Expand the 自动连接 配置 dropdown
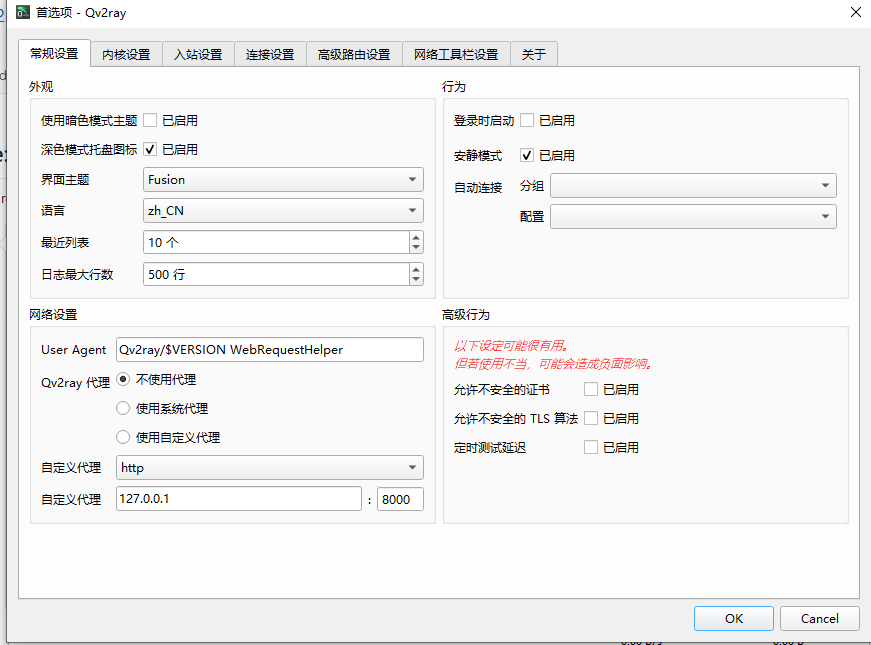 693,217
